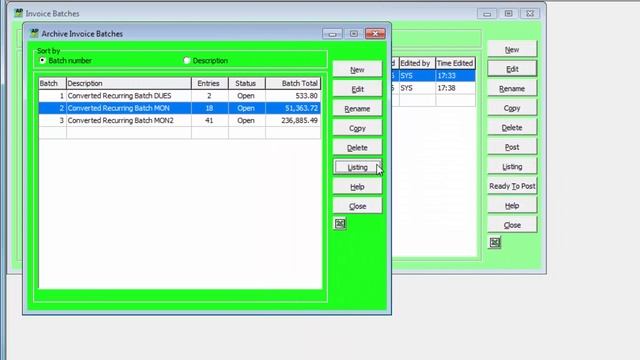Open Help in the Invoice Batches window
Image resolution: width=640 pixels, height=360 pixels.
(512, 206)
